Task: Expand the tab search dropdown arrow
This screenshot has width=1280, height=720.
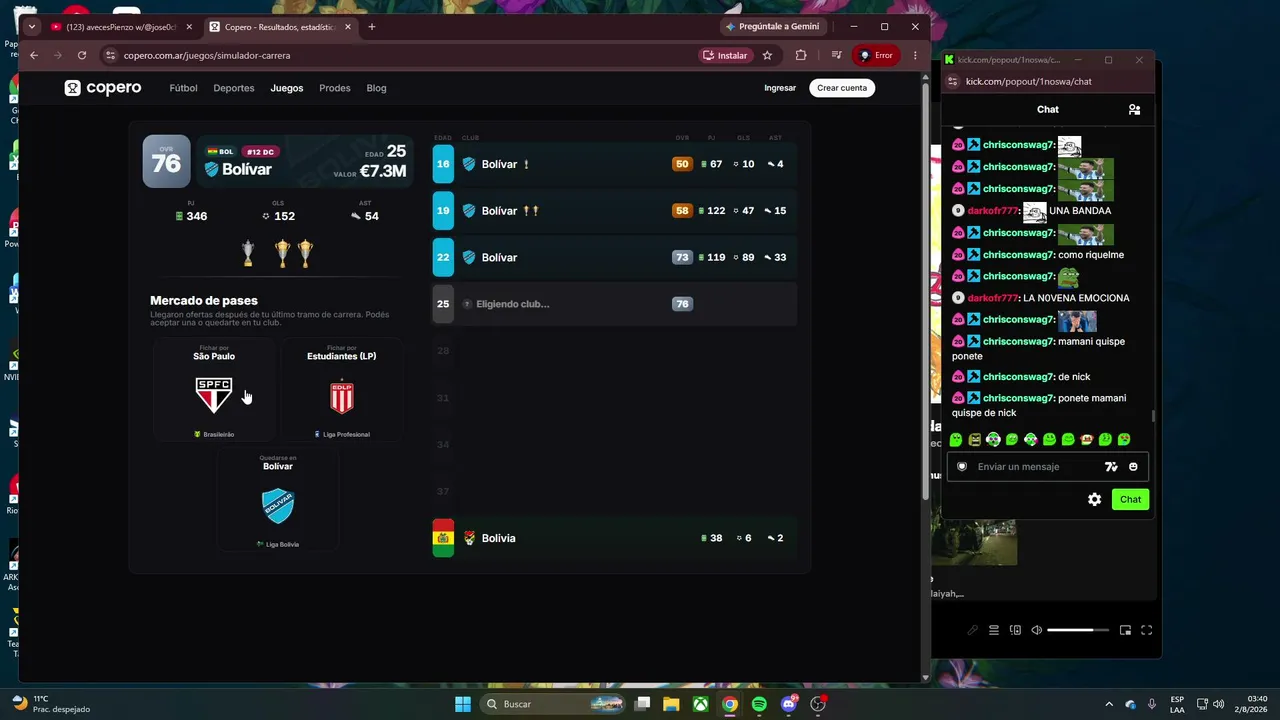Action: [x=31, y=27]
